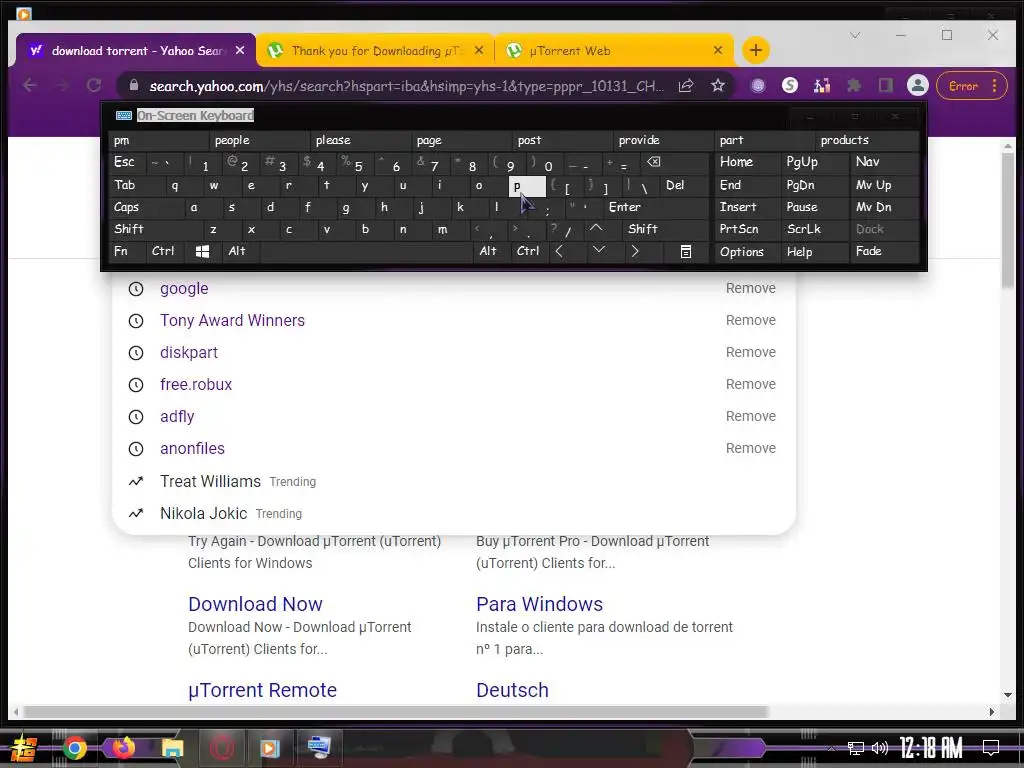
Task: Open the 'µTorrent Remote' result link
Action: 263,690
